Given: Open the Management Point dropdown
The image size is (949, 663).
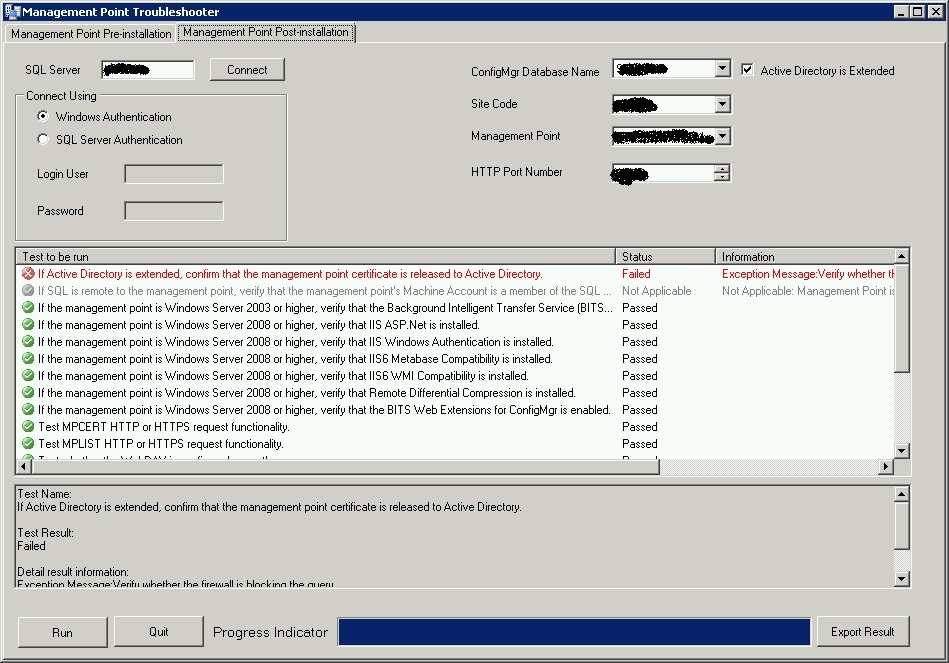Looking at the screenshot, I should pyautogui.click(x=722, y=136).
